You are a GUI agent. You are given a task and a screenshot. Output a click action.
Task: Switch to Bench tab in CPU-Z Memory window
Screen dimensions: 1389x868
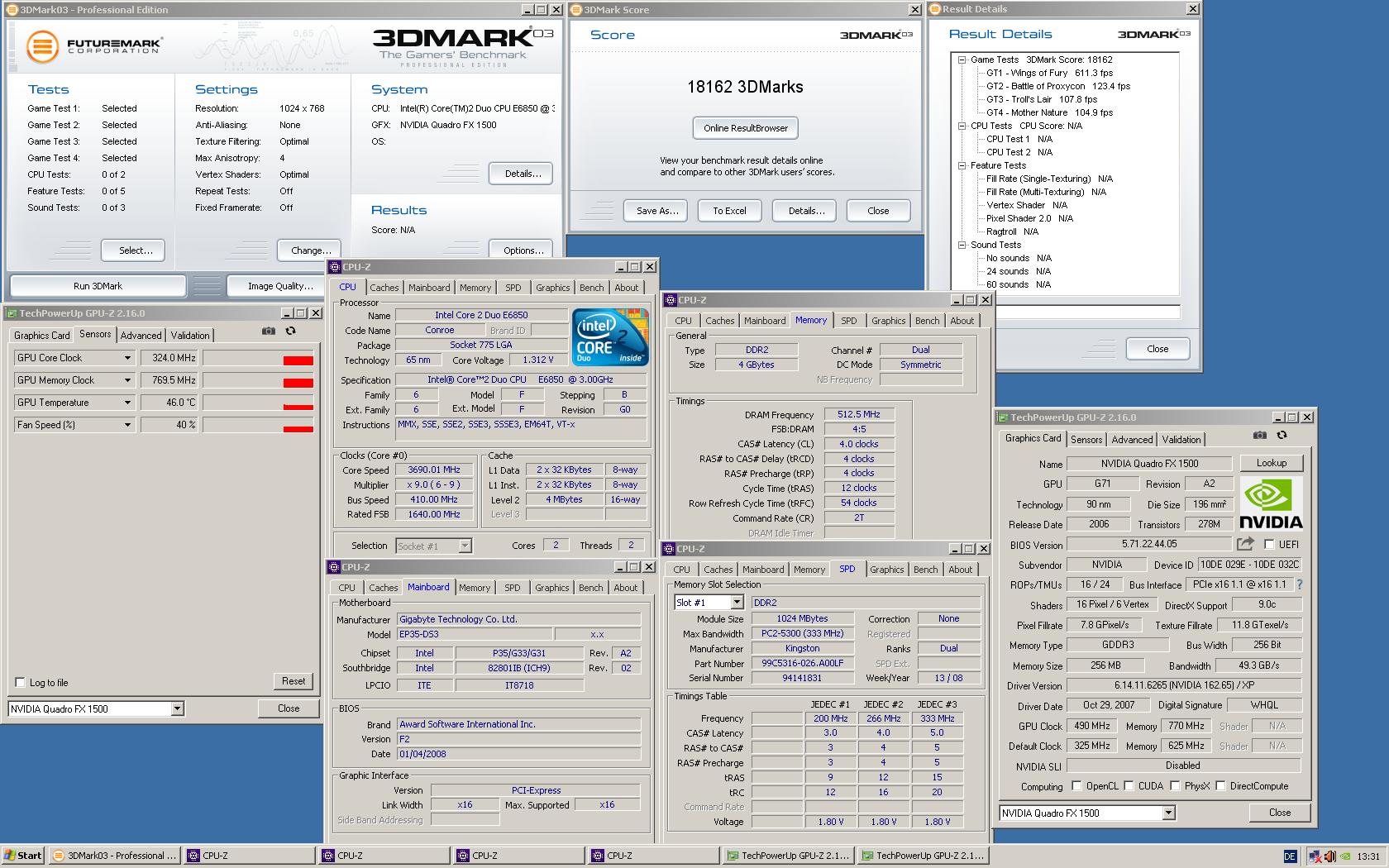coord(927,321)
